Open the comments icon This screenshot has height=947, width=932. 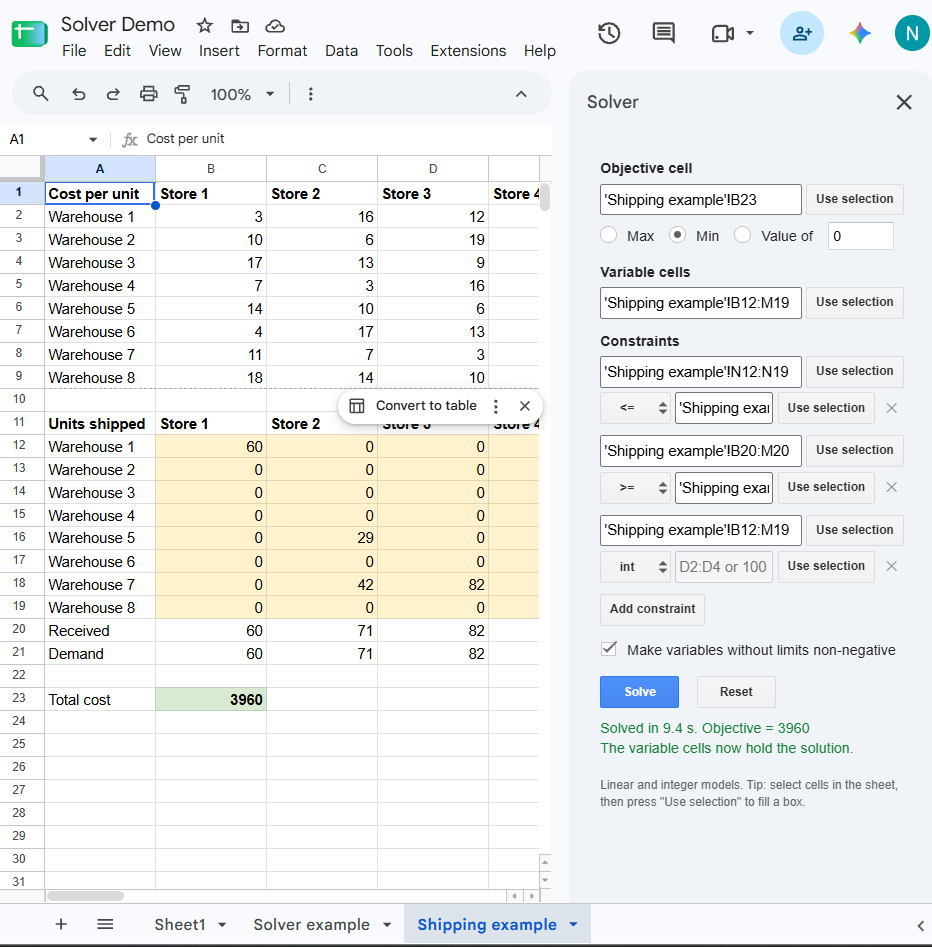[664, 33]
